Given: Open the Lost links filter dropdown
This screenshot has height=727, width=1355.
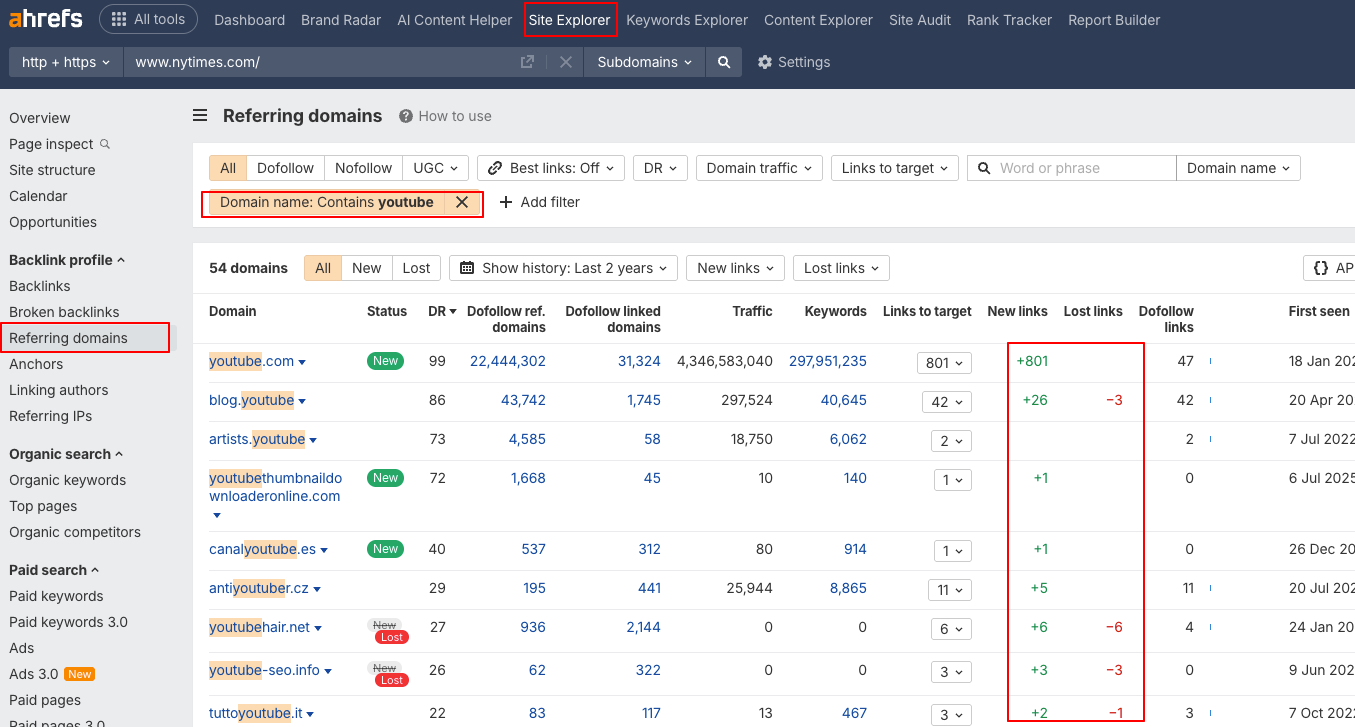Looking at the screenshot, I should pos(841,268).
